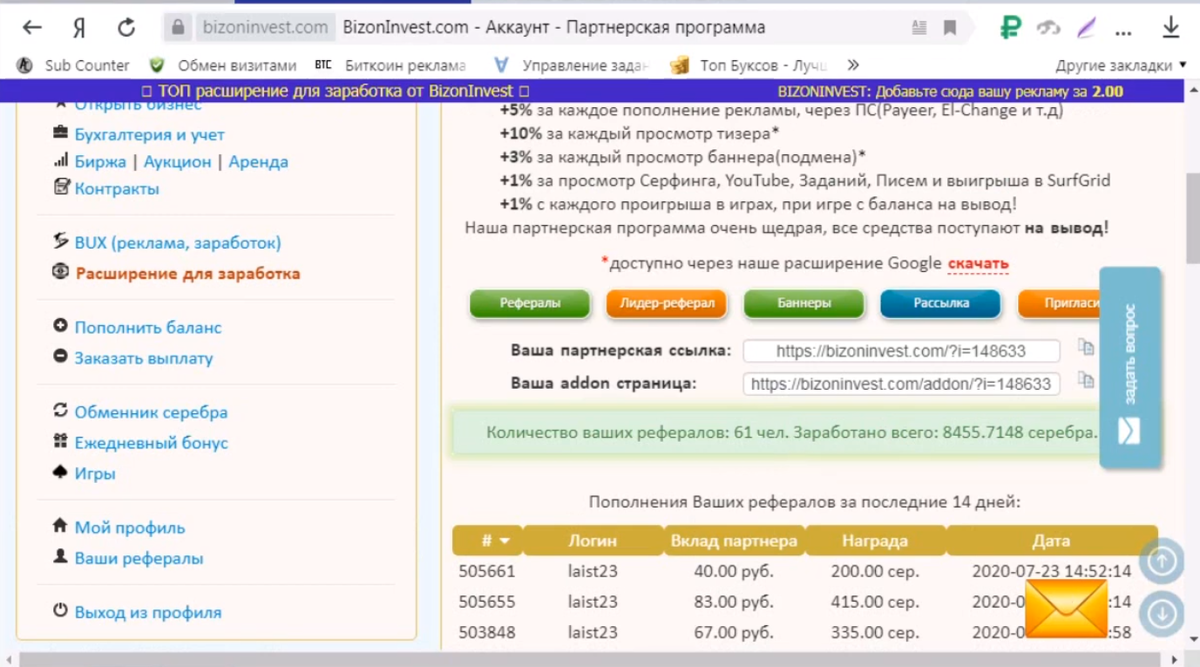Viewport: 1200px width, 667px height.
Task: Copy the addon page link with copy icon
Action: point(1086,380)
